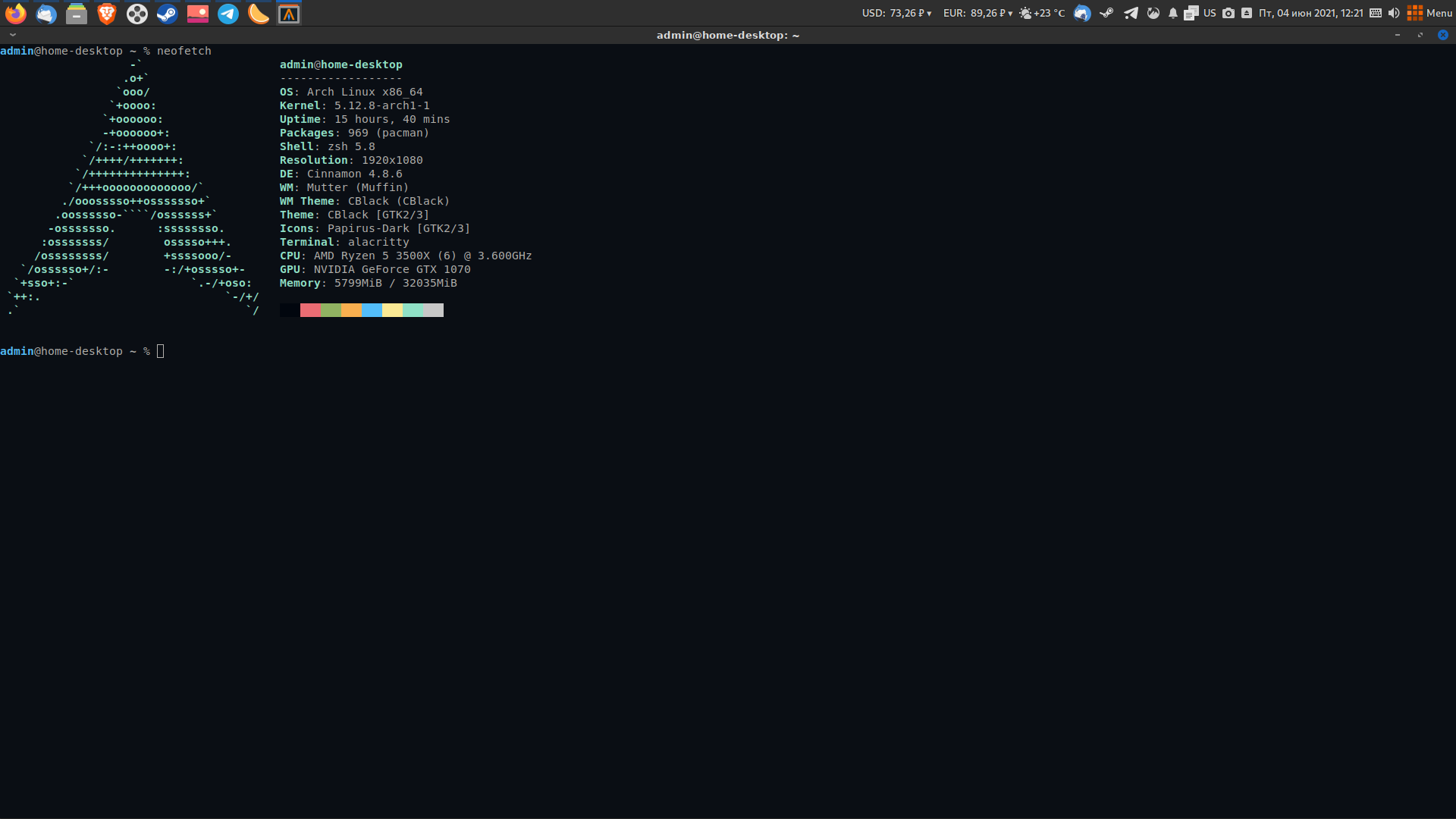Open the file manager launcher

(x=77, y=14)
